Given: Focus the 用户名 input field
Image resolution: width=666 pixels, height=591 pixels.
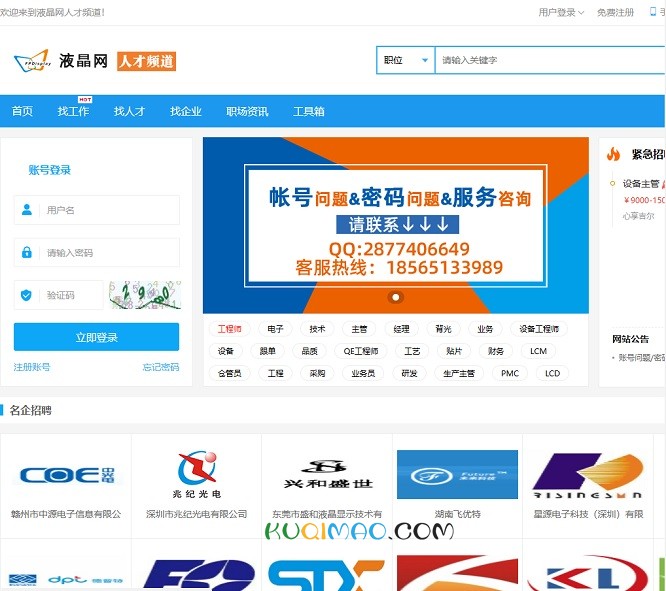Looking at the screenshot, I should (97, 210).
